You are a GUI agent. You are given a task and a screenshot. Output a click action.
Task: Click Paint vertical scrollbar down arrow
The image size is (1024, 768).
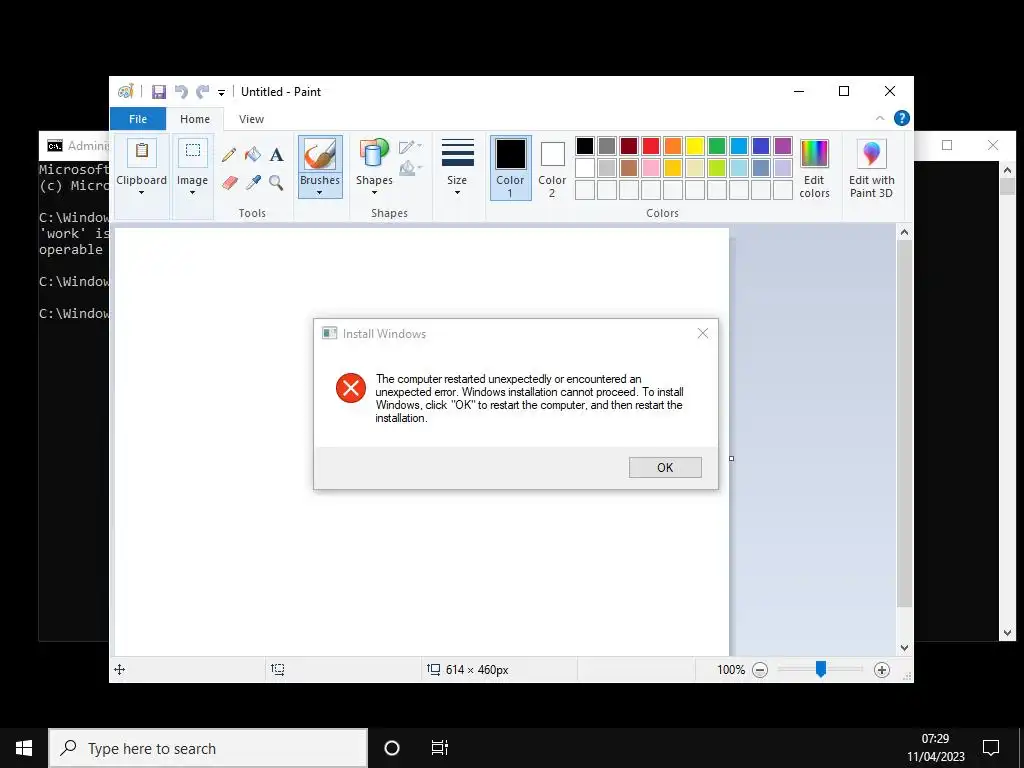click(904, 648)
